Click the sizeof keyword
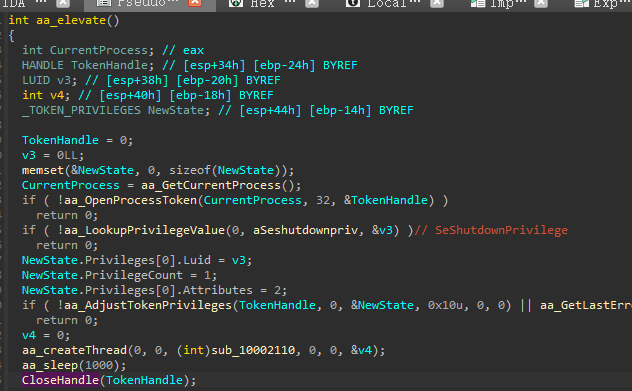 point(190,170)
